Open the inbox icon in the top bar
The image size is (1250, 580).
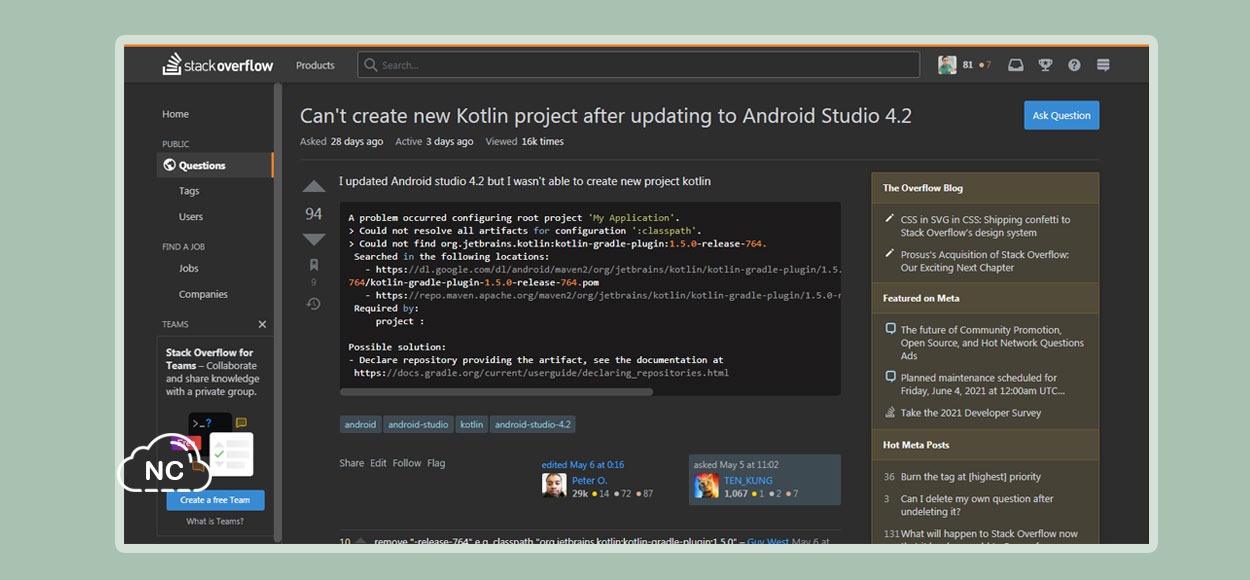(x=1016, y=65)
